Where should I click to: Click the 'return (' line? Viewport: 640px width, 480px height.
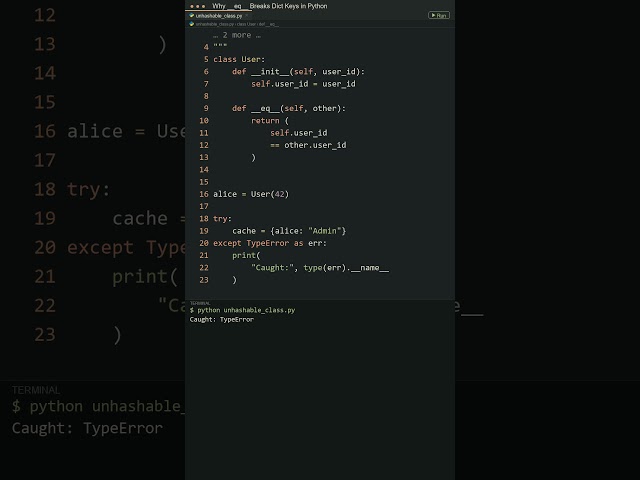point(270,121)
